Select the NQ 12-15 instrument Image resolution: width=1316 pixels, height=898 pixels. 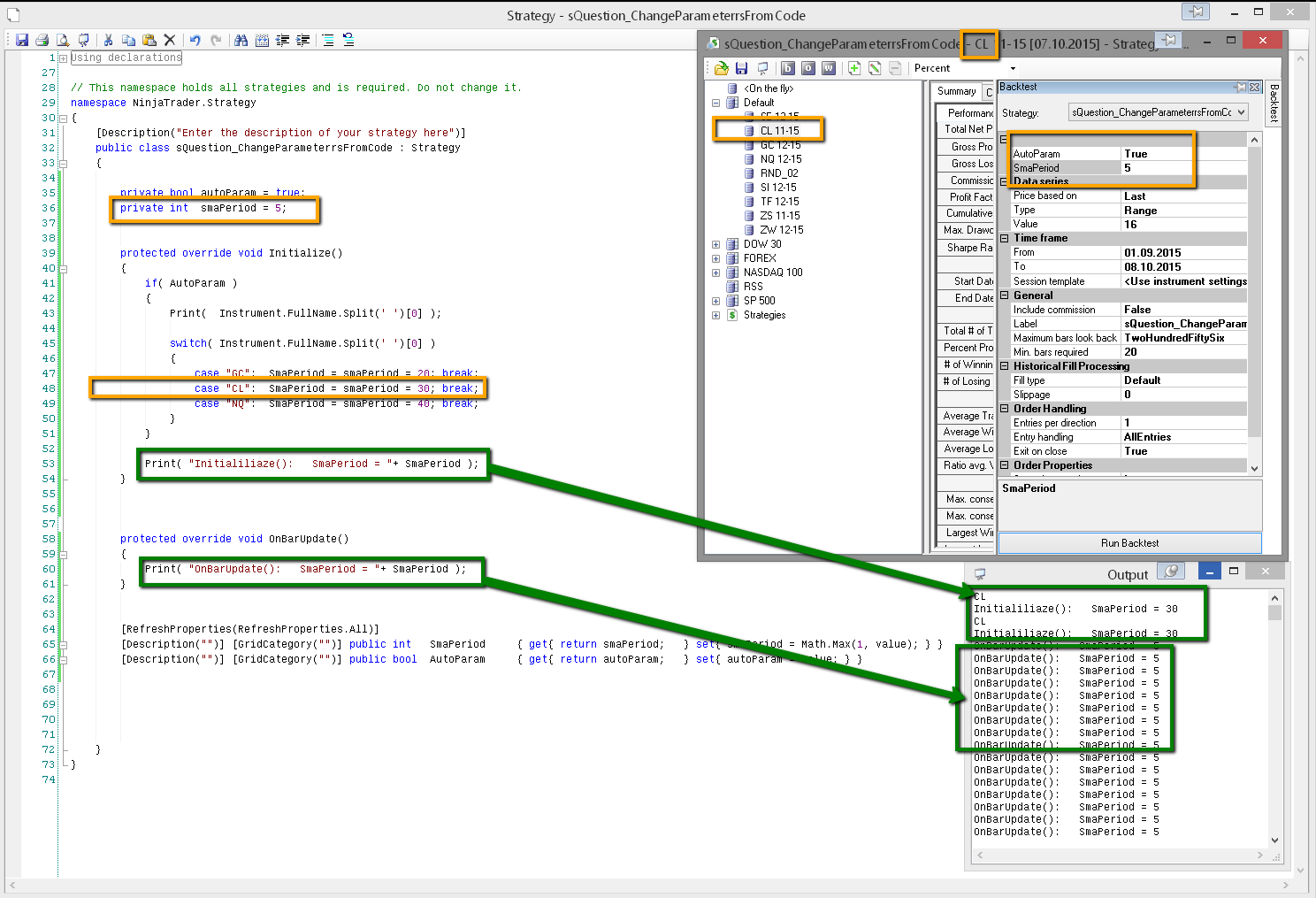[x=780, y=159]
